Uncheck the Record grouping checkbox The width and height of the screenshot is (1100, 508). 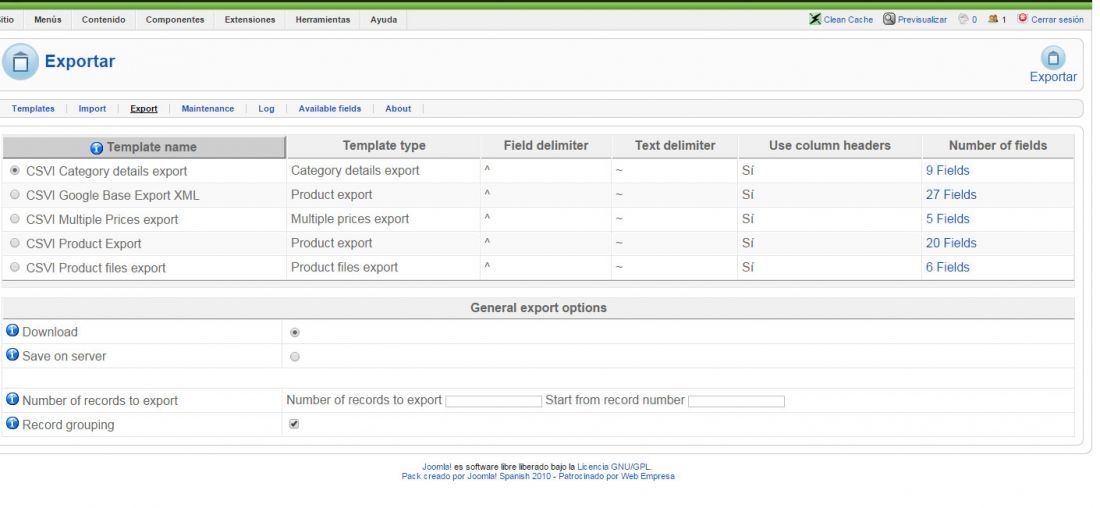(x=294, y=424)
